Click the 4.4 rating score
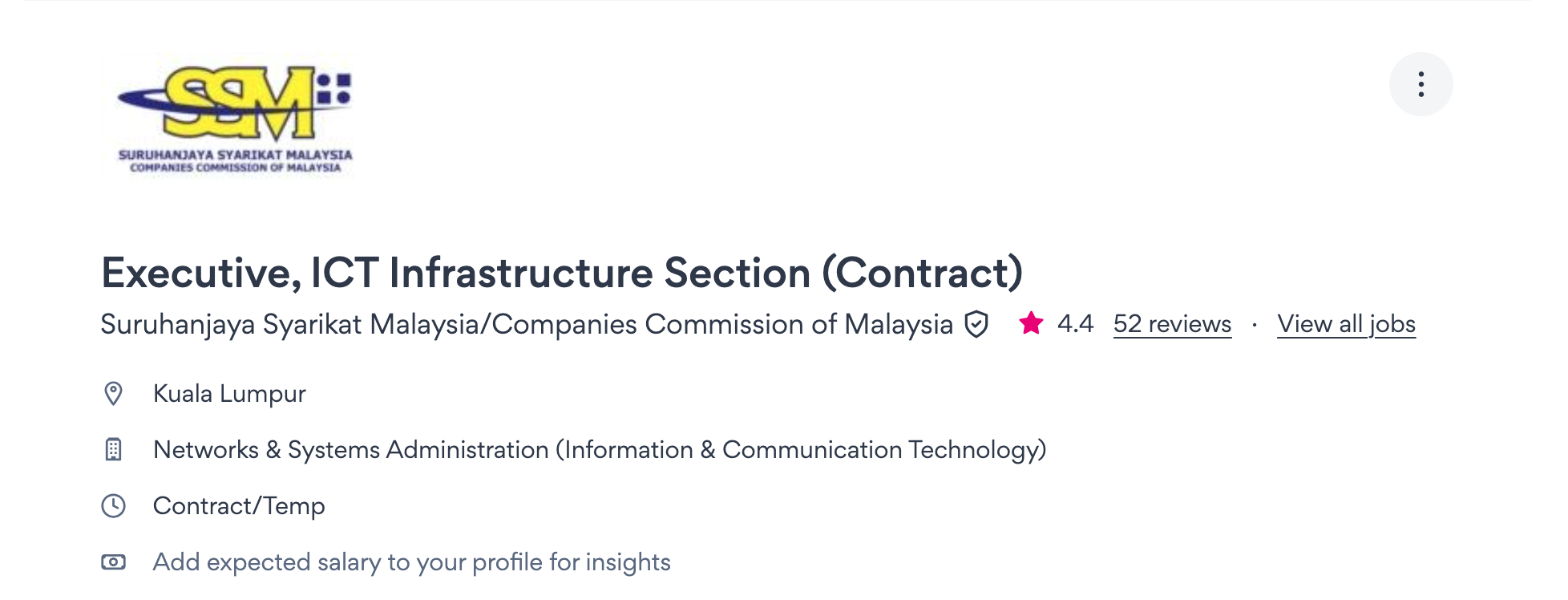This screenshot has height=600, width=1568. click(1075, 324)
